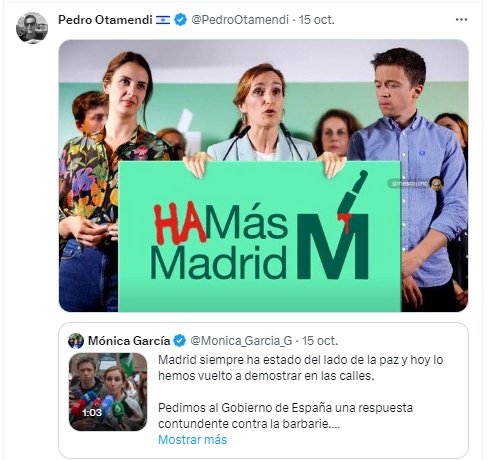Open the @PedroOtamendi handle link
The height and width of the screenshot is (460, 503).
(x=240, y=20)
